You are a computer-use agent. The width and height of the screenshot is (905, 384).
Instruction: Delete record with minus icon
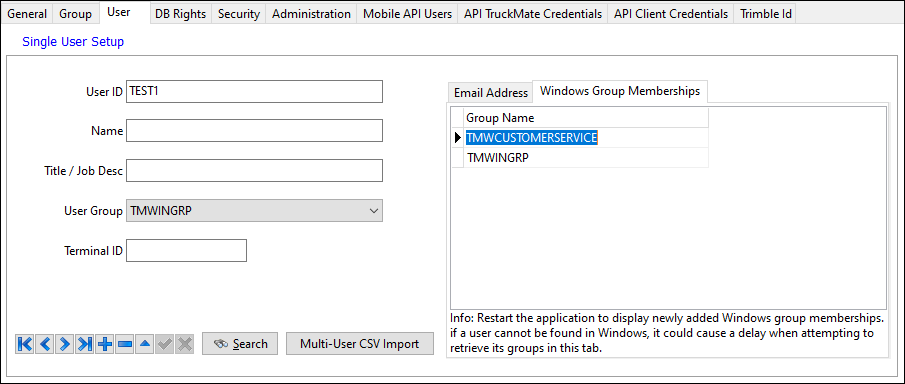click(125, 344)
